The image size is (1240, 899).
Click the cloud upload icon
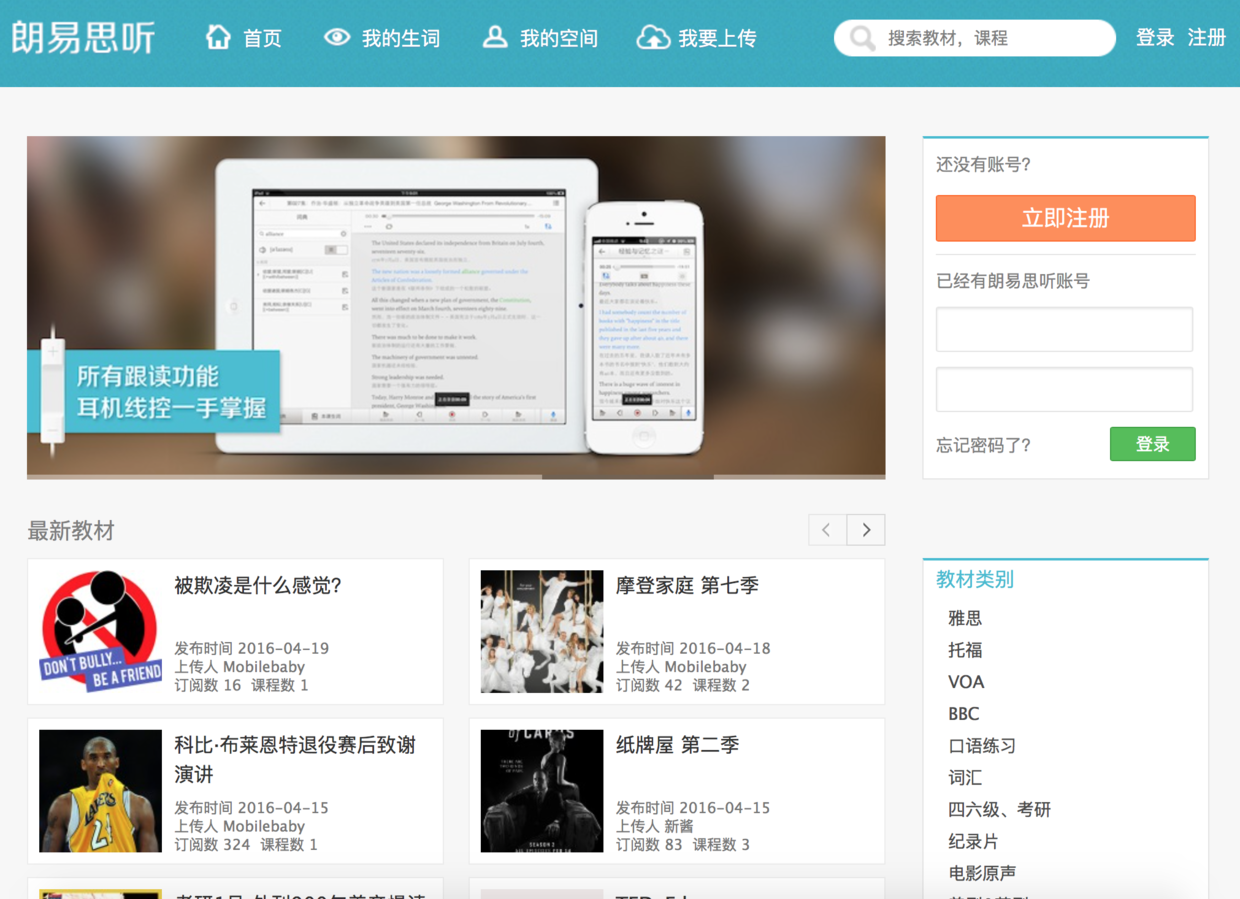[x=653, y=38]
